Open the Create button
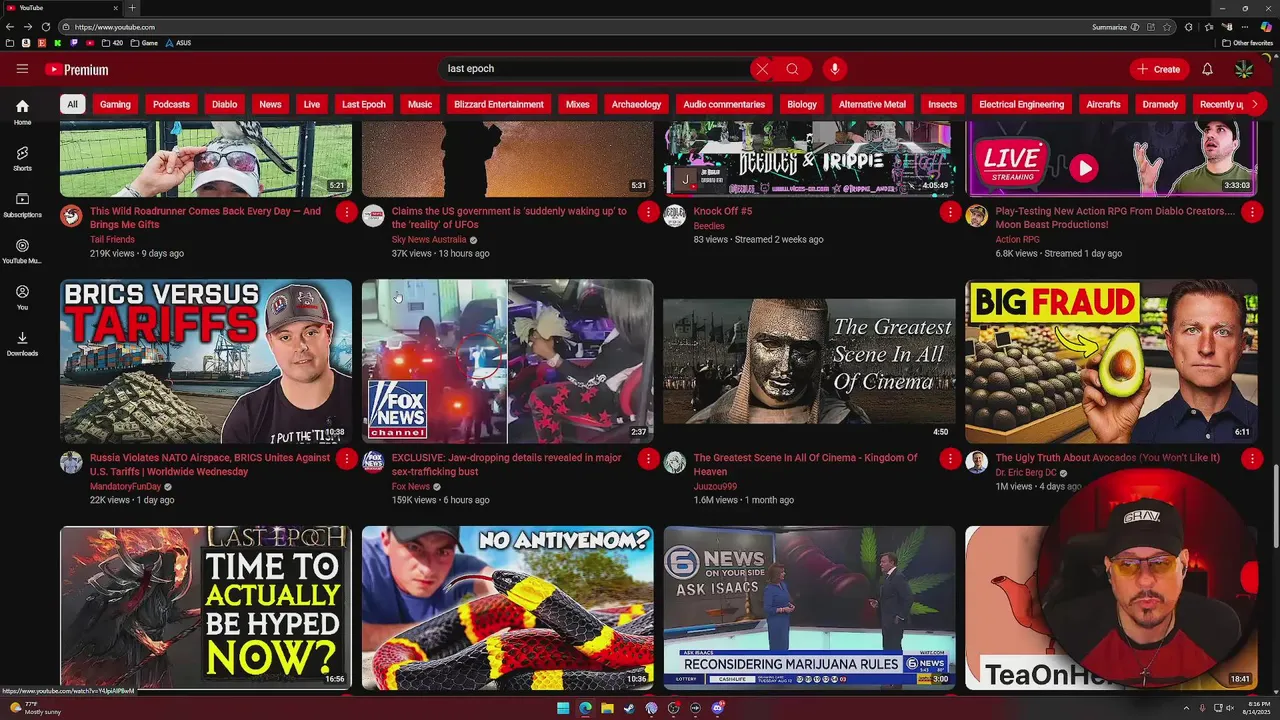 [x=1158, y=69]
